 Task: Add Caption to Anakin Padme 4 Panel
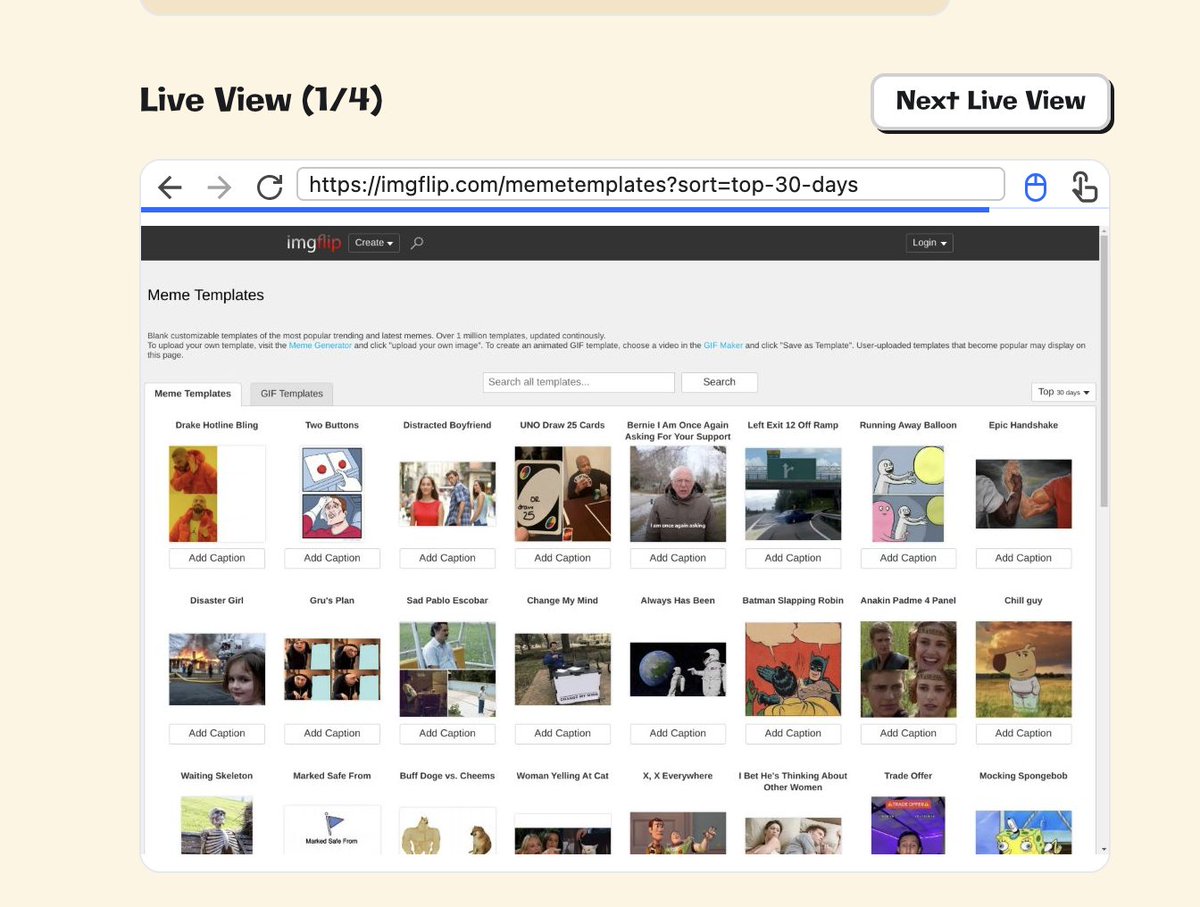(908, 733)
